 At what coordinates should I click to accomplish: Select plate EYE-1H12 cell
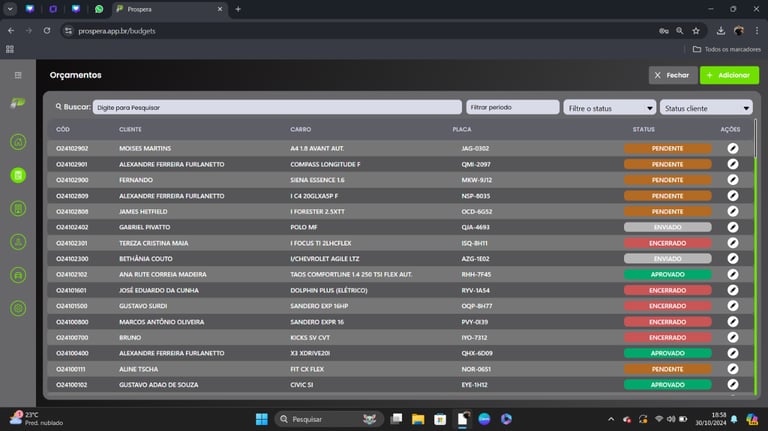coord(474,384)
